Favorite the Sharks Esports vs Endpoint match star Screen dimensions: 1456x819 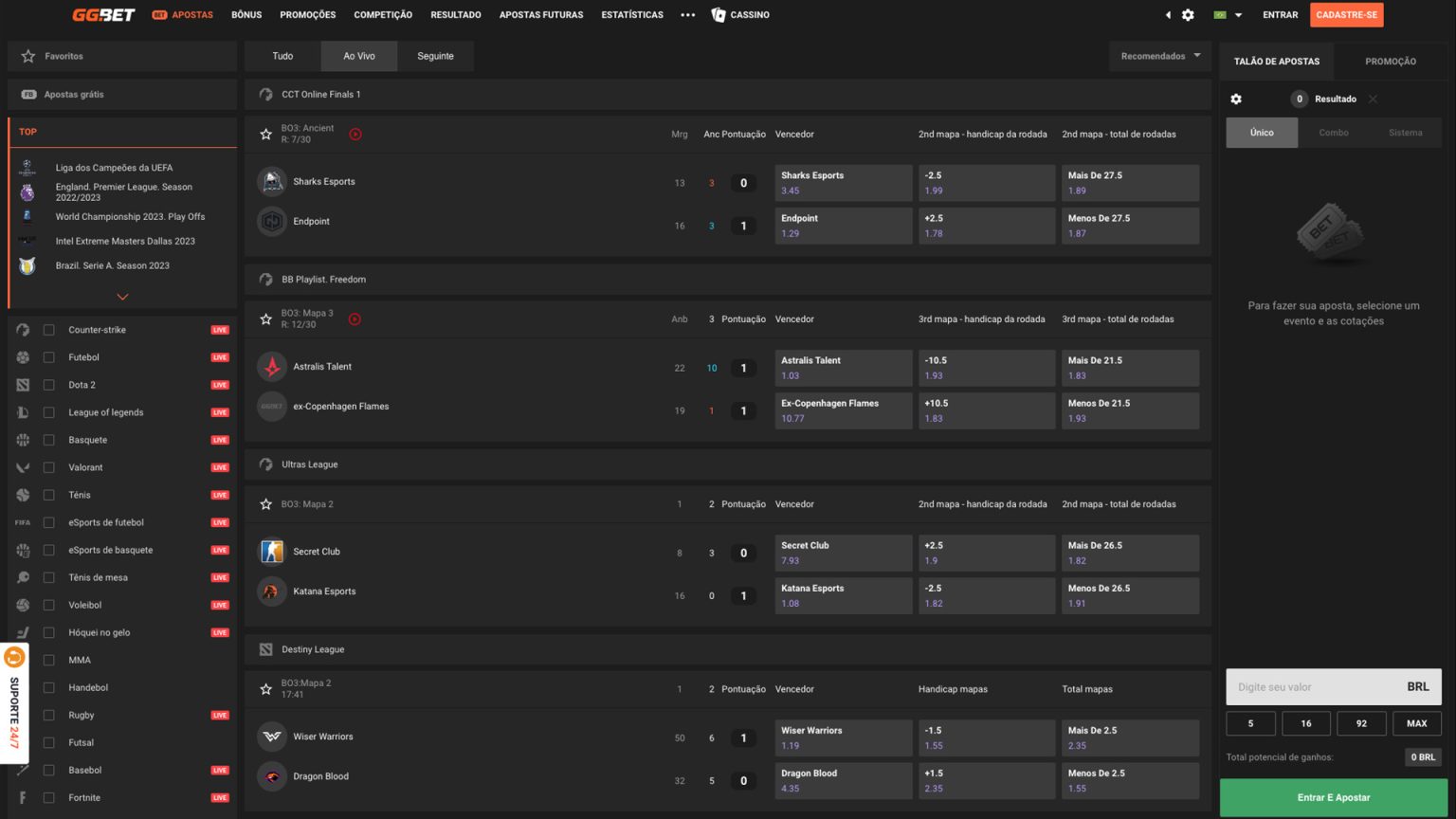tap(265, 135)
